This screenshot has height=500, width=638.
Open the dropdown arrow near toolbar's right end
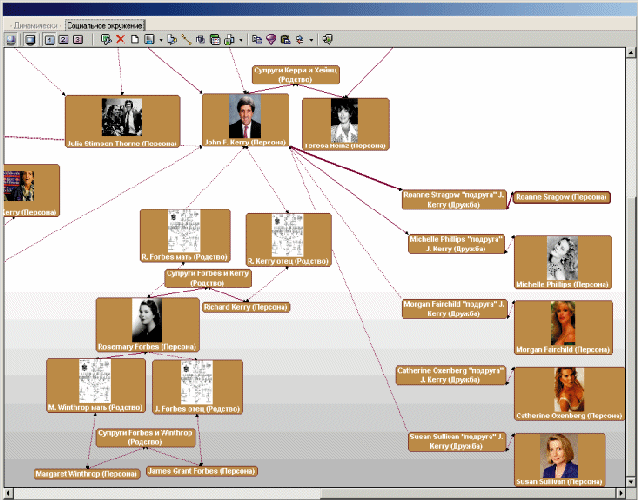coord(311,39)
